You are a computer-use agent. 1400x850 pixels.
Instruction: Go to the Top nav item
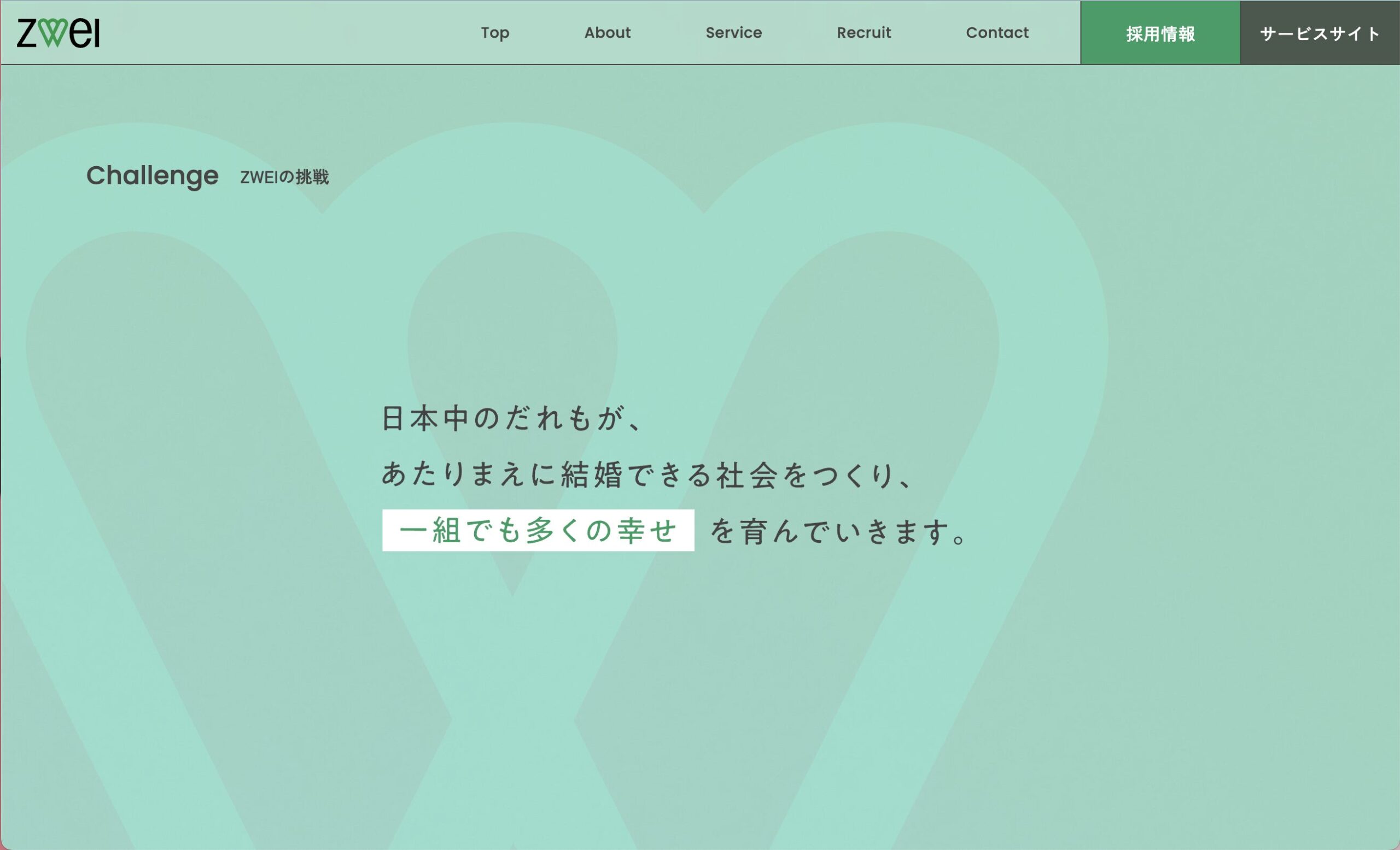pyautogui.click(x=495, y=33)
